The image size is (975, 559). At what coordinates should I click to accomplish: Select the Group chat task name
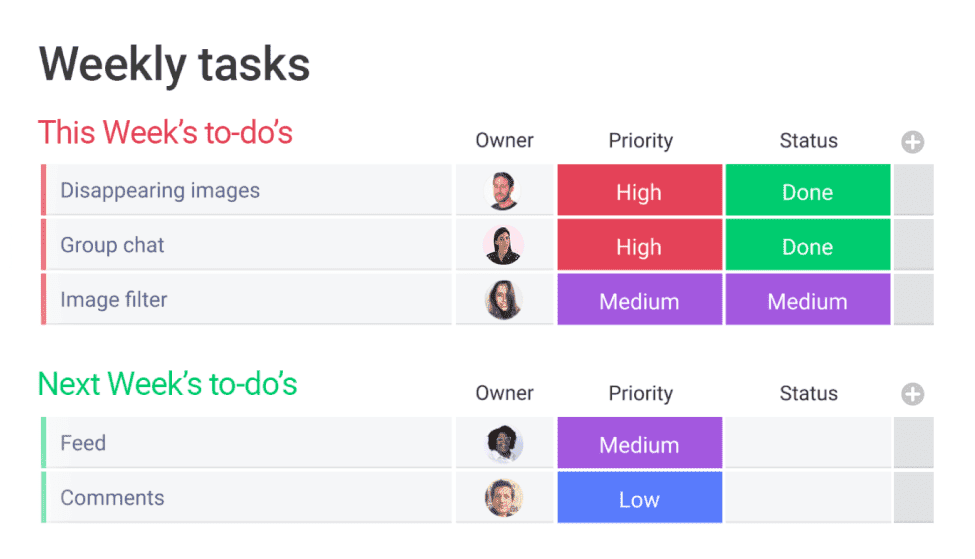point(112,245)
